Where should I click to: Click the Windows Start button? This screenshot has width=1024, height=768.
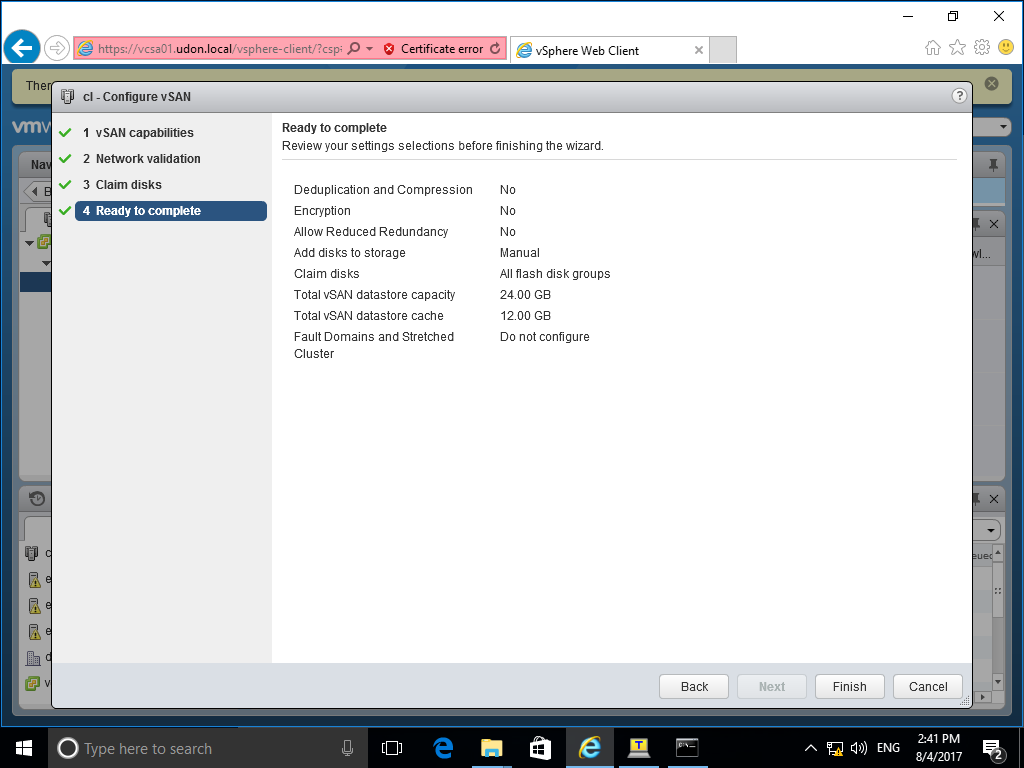point(24,748)
